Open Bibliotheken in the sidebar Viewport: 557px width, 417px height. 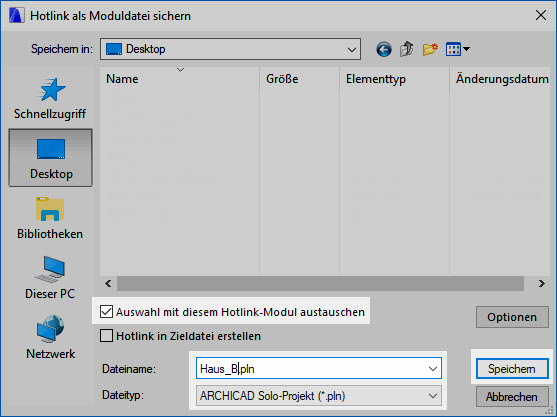pos(50,218)
